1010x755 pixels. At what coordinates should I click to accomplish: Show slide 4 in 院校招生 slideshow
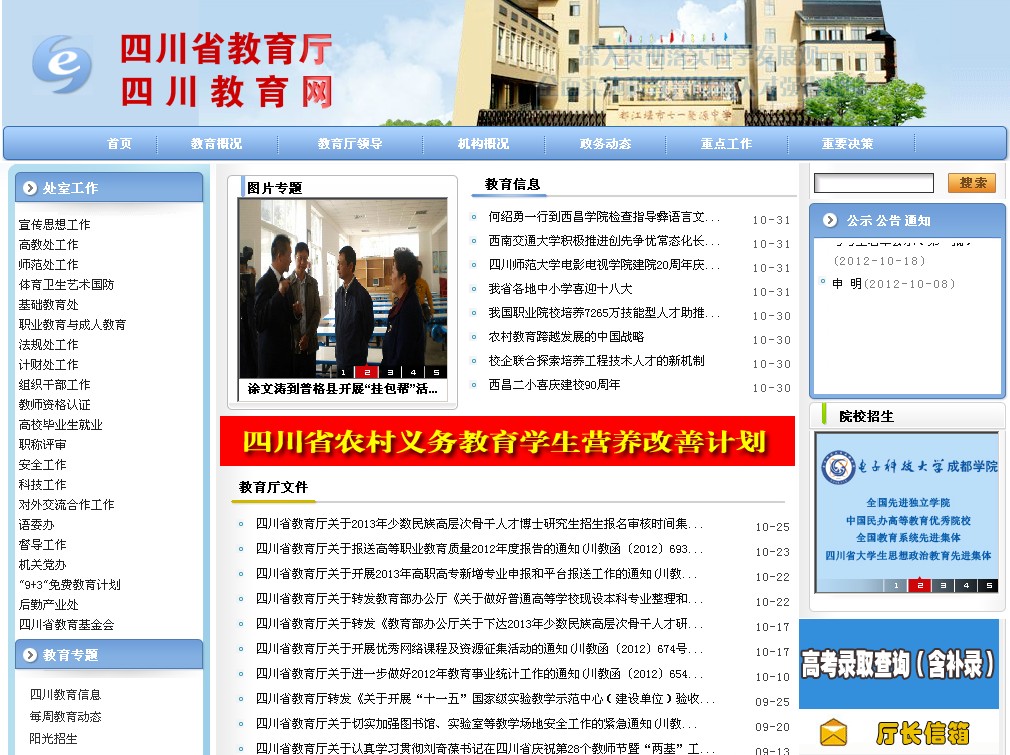(966, 585)
